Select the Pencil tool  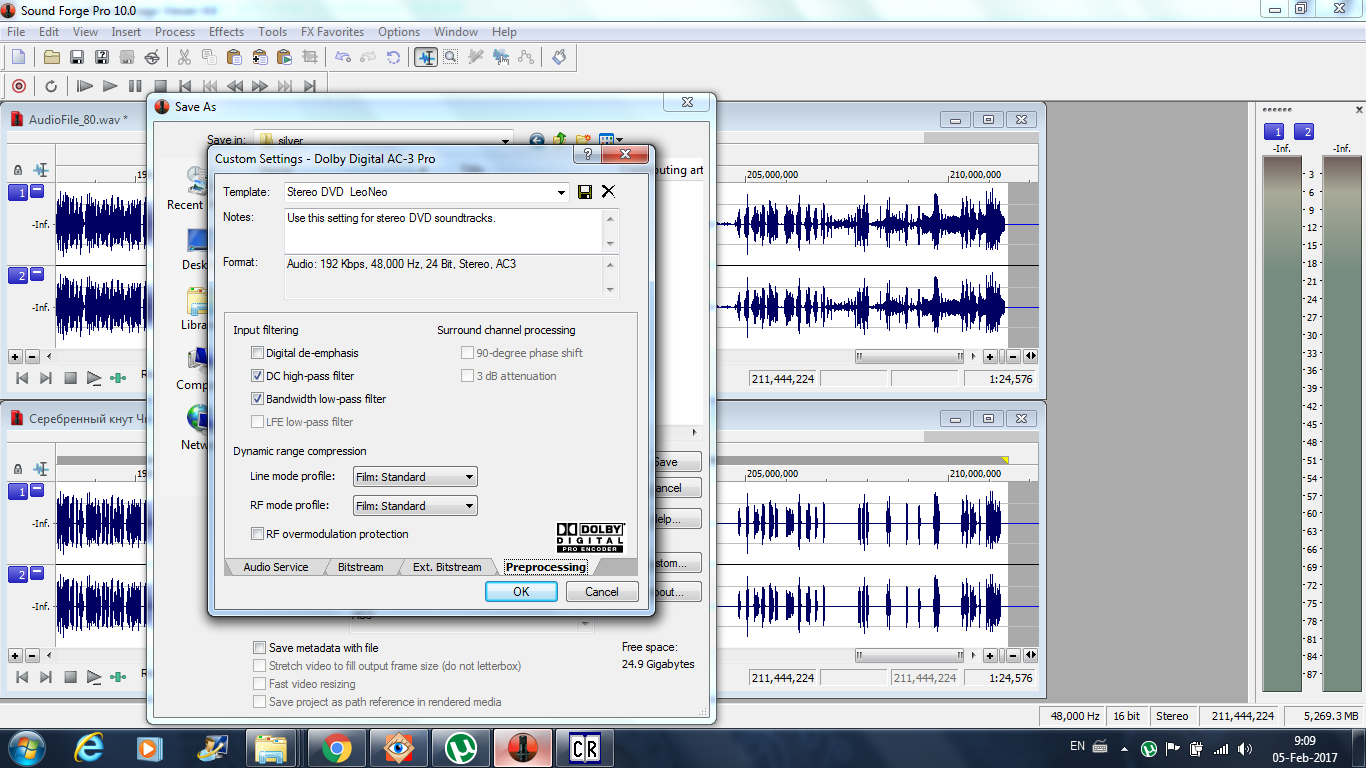tap(476, 57)
